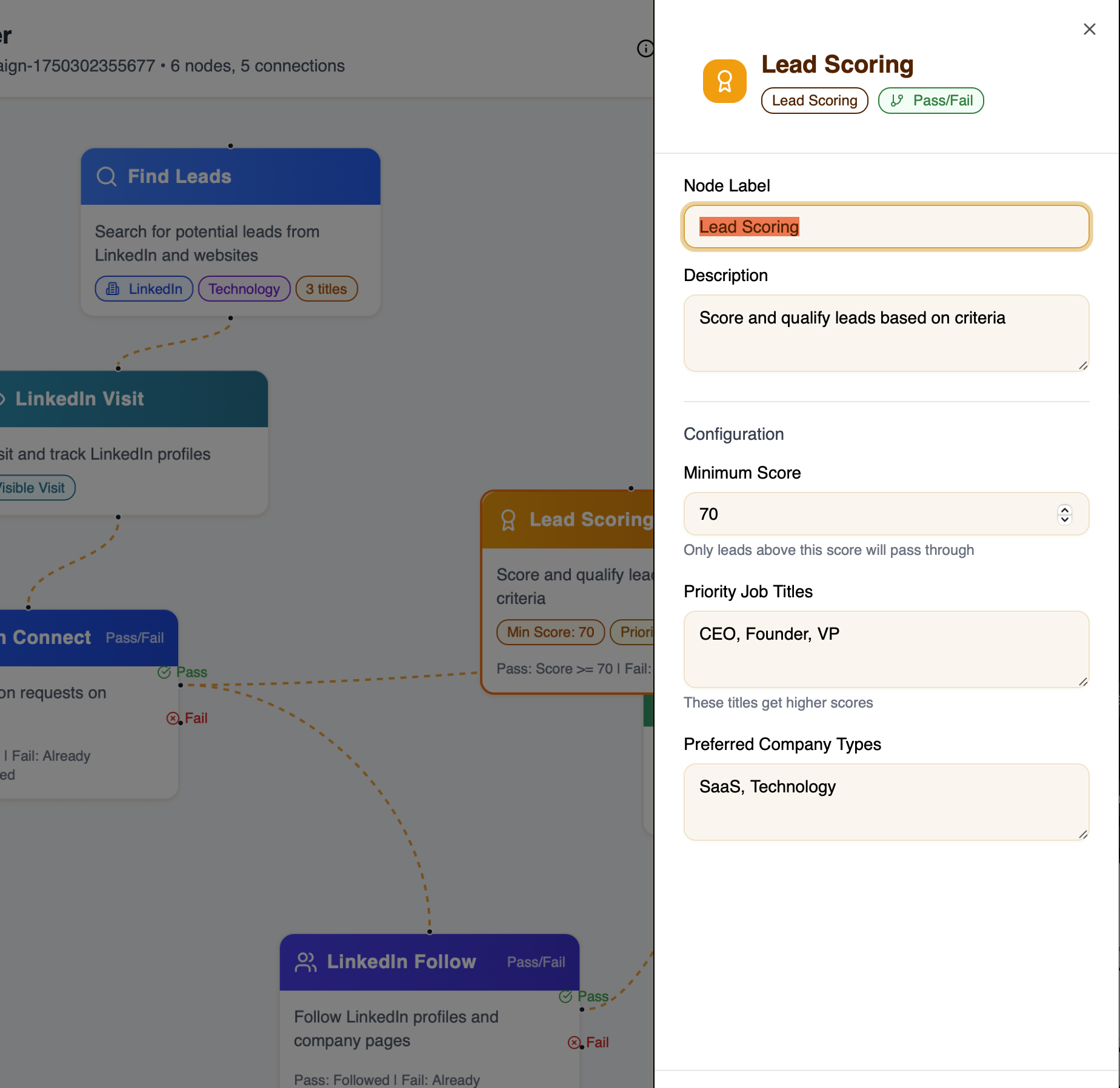1120x1088 pixels.
Task: Click the LinkedIn company icon in the LinkedIn chip
Action: click(x=113, y=289)
